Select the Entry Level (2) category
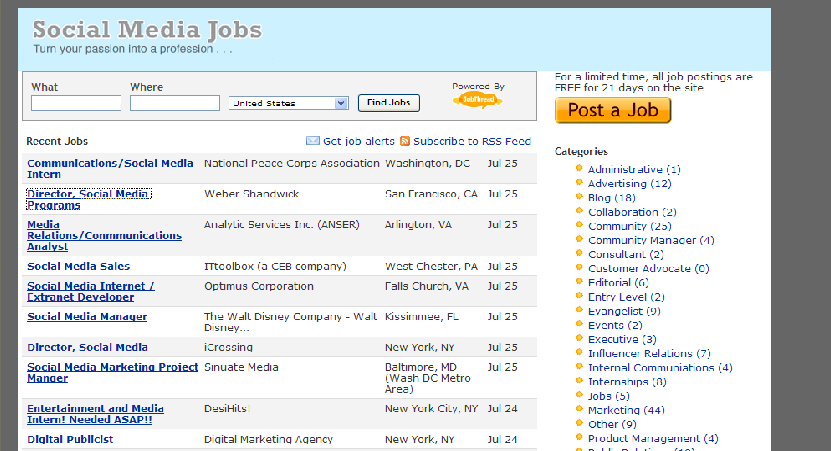The width and height of the screenshot is (831, 451). click(x=626, y=297)
